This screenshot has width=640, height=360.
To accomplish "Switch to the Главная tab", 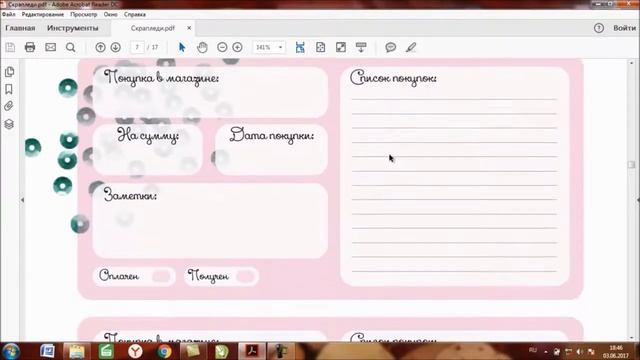I will point(20,28).
